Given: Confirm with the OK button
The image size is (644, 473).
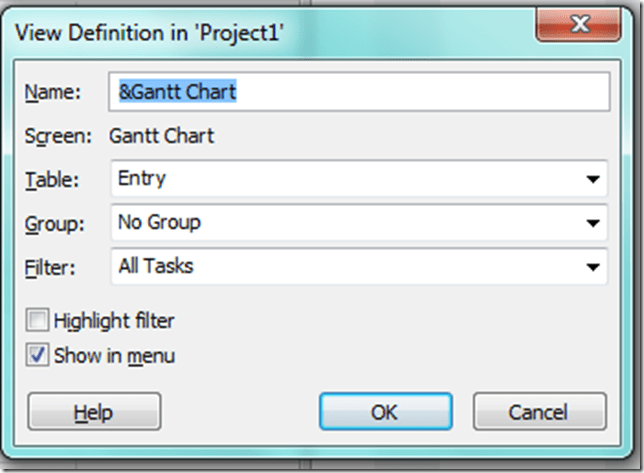Looking at the screenshot, I should point(384,412).
